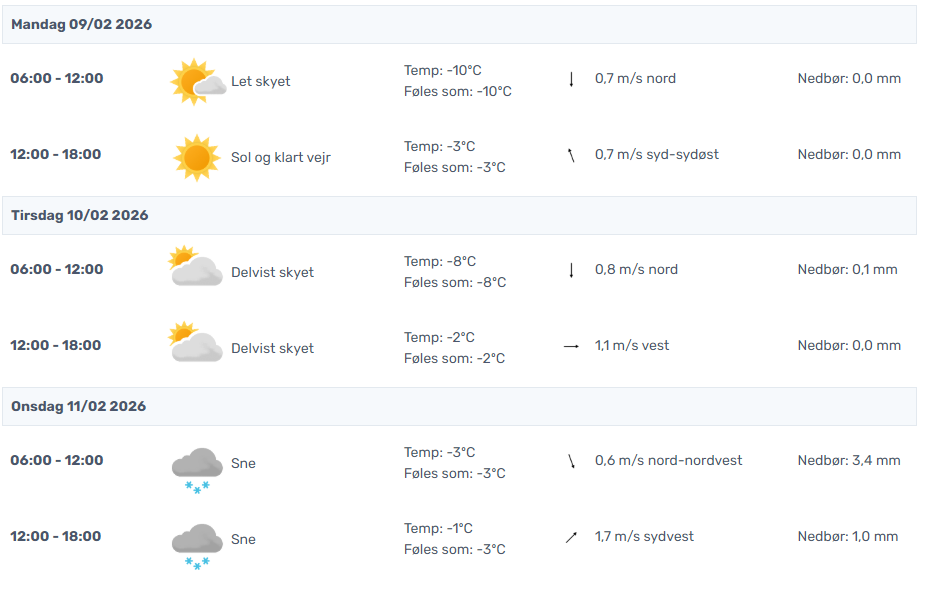Screen dimensions: 925x598
Task: Click the Temp: -10°C reading
Action: 442,70
